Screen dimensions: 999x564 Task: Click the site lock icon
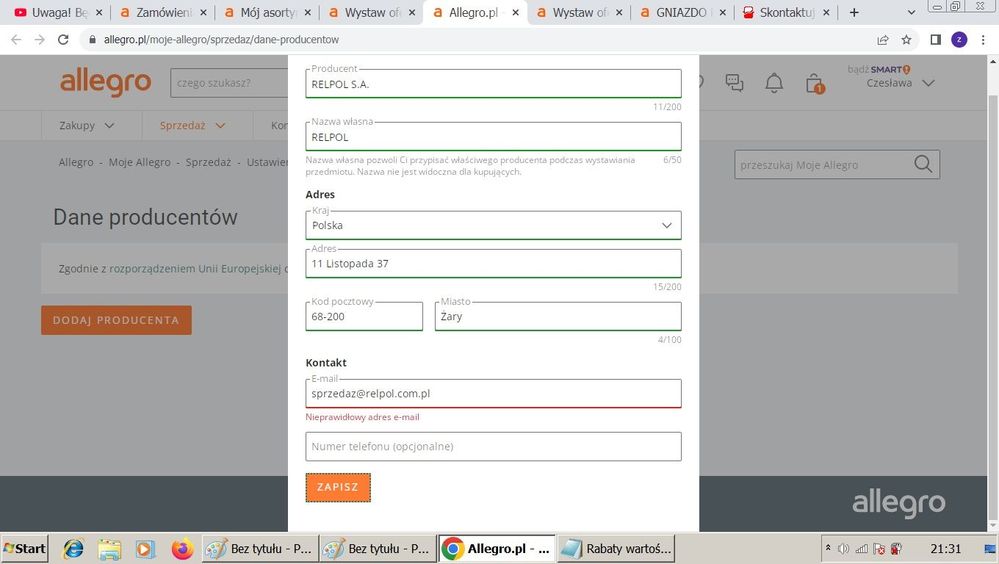pyautogui.click(x=92, y=40)
